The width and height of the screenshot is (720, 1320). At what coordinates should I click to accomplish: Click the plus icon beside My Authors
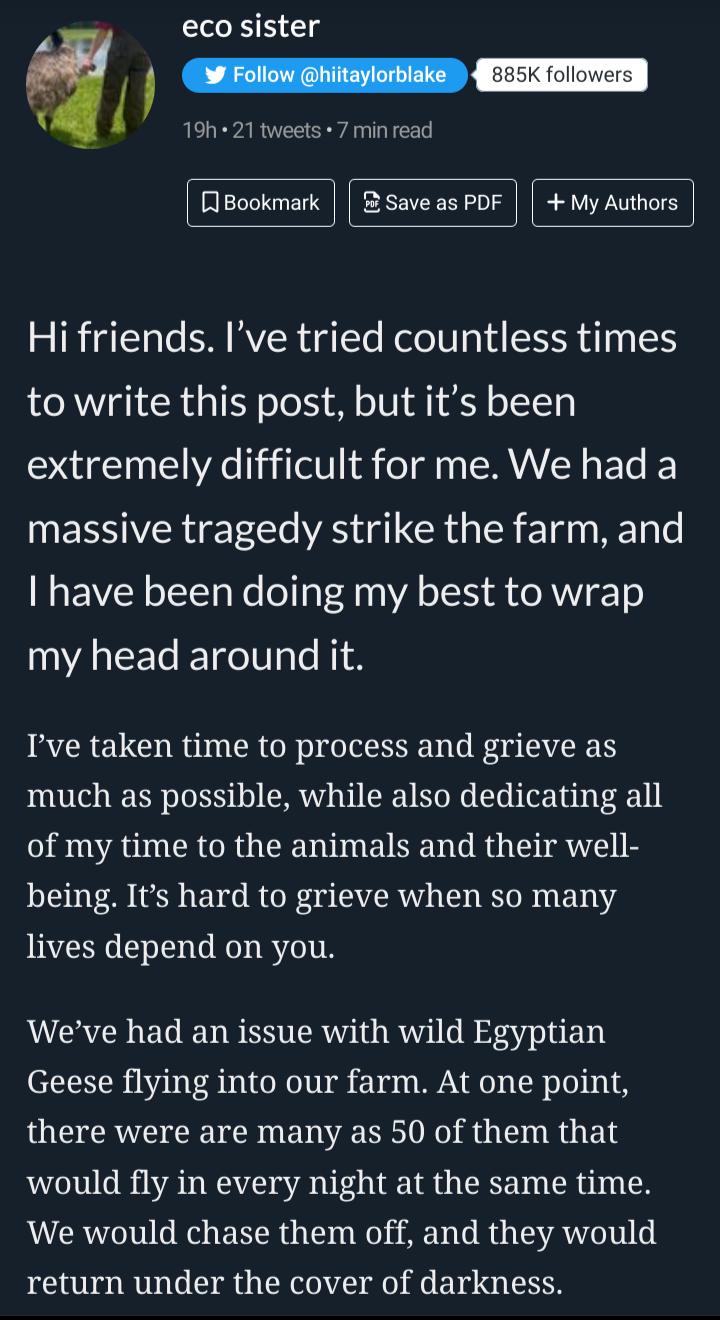point(555,203)
